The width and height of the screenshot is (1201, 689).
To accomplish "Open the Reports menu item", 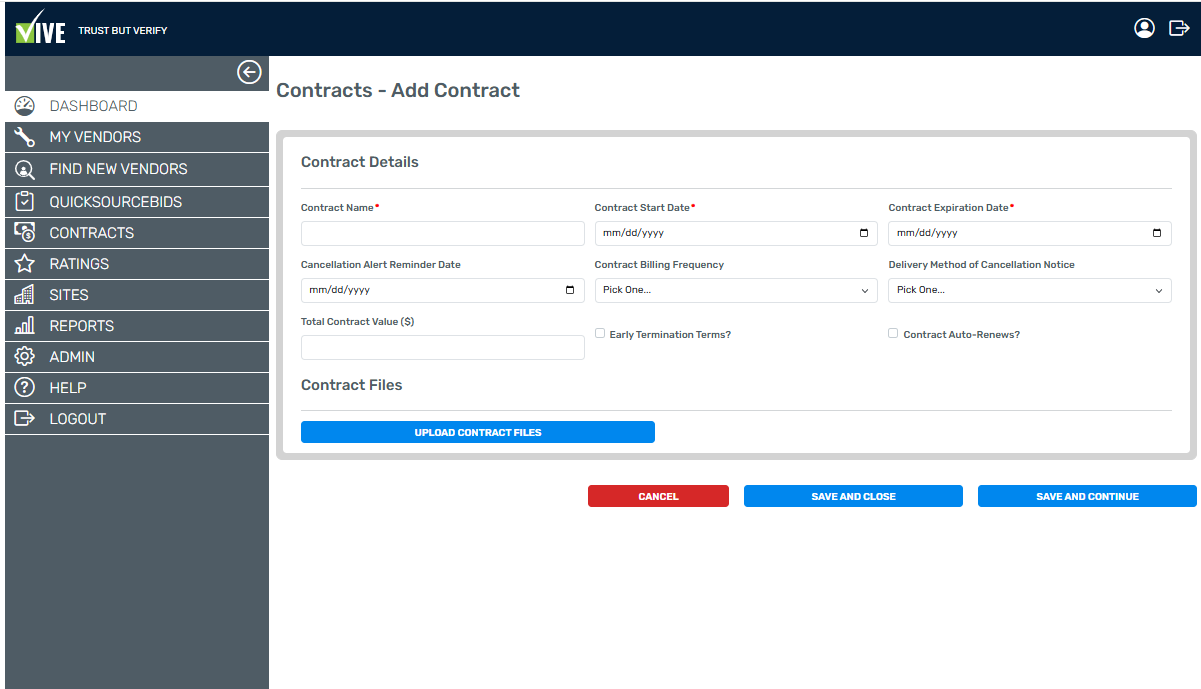I will [82, 326].
